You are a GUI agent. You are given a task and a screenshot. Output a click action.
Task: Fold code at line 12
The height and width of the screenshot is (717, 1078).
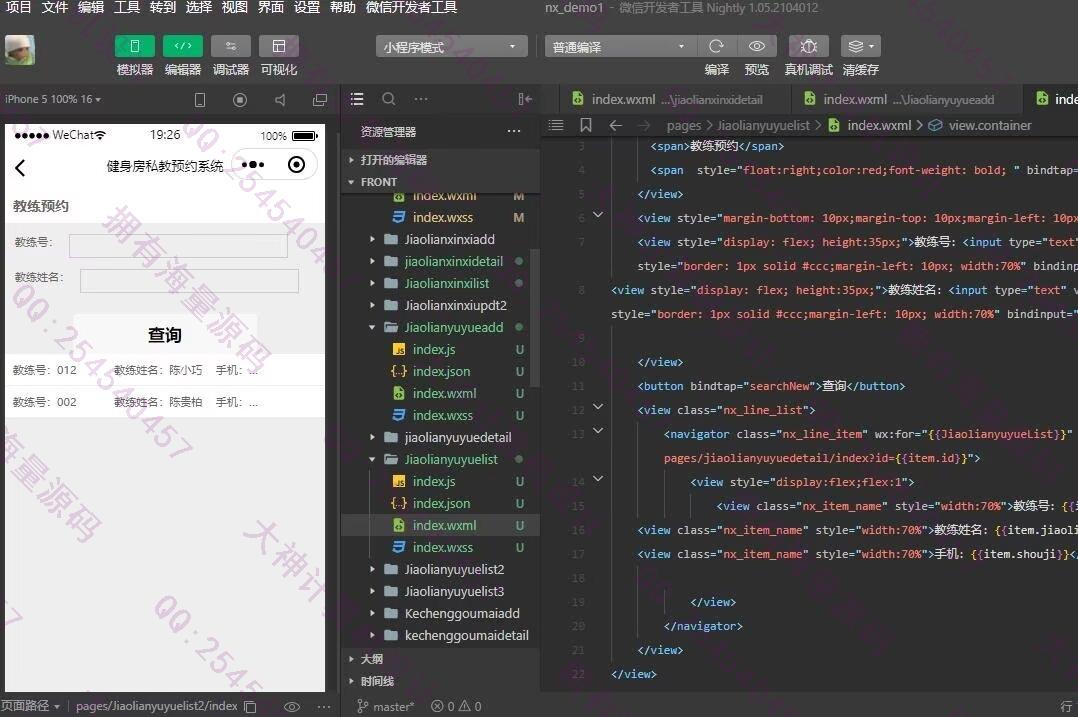(x=598, y=407)
